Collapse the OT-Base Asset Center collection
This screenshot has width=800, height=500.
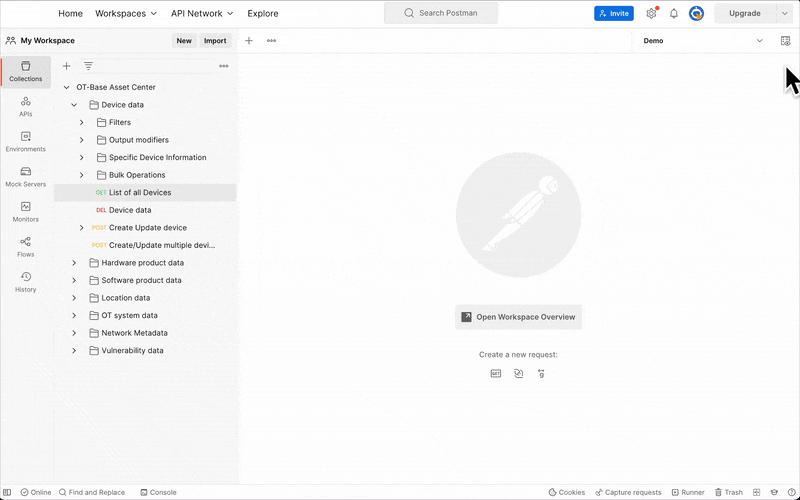point(66,87)
